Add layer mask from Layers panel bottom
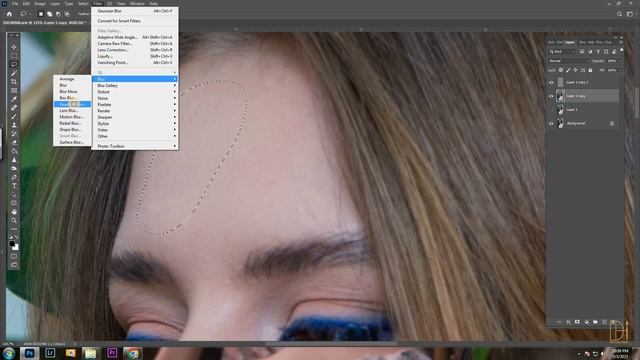This screenshot has width=640, height=360. [x=577, y=322]
